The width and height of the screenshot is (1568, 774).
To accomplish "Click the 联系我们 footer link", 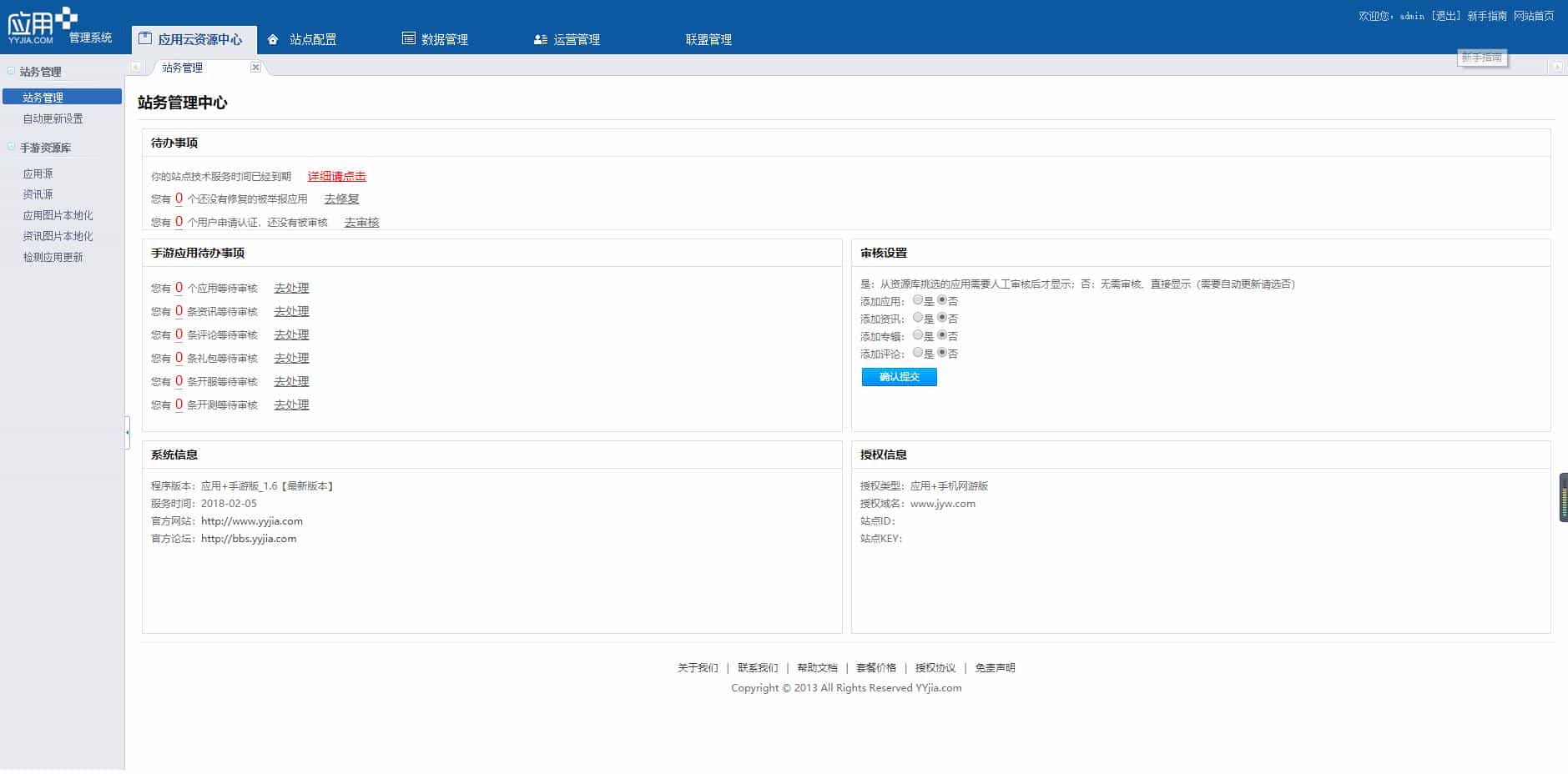I will (758, 668).
